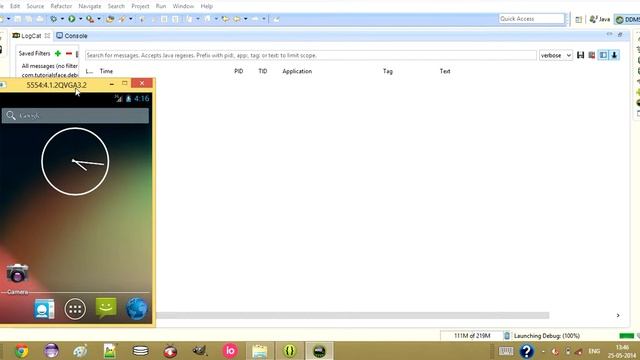
Task: Switch to the Java perspective
Action: pyautogui.click(x=600, y=19)
